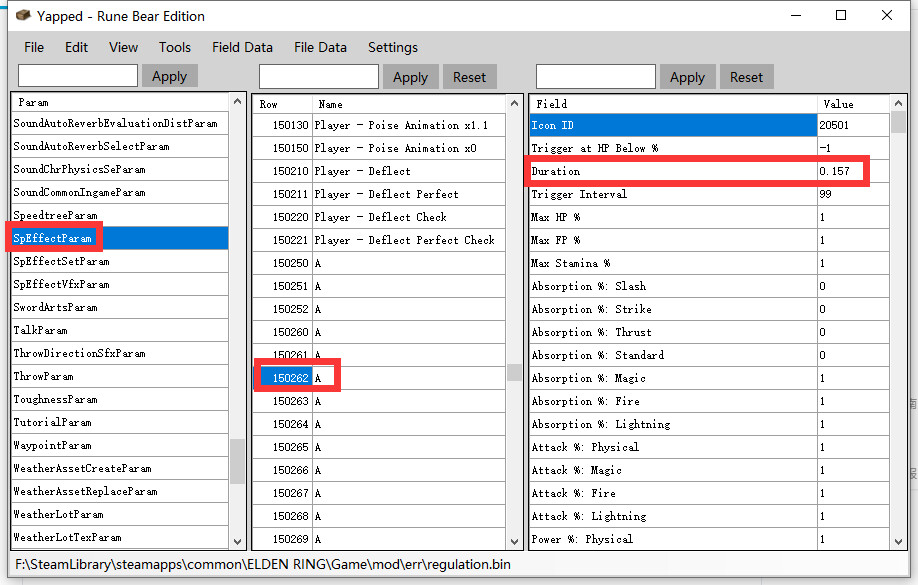
Task: Open the View menu
Action: click(124, 47)
